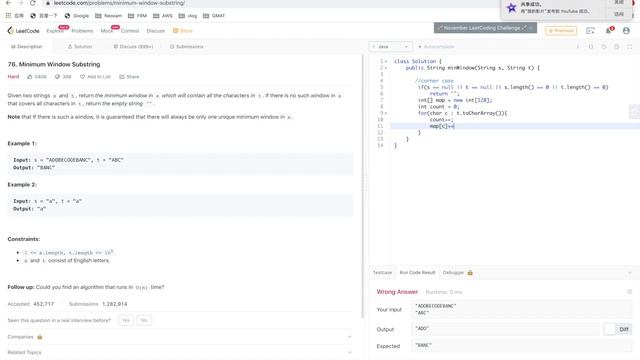Collapse the console result panel chevron
Viewport: 640px width, 360px height.
630,273
